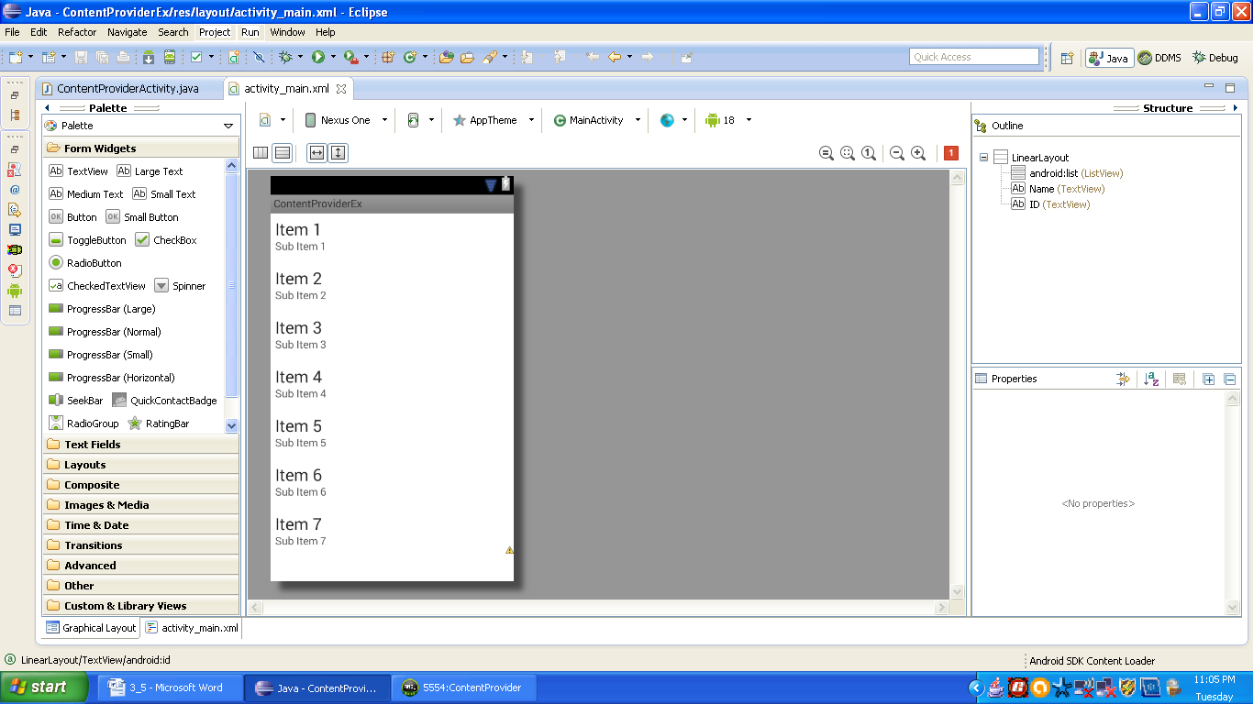Select the RatingBar widget in palette
The image size is (1253, 704).
click(x=158, y=423)
